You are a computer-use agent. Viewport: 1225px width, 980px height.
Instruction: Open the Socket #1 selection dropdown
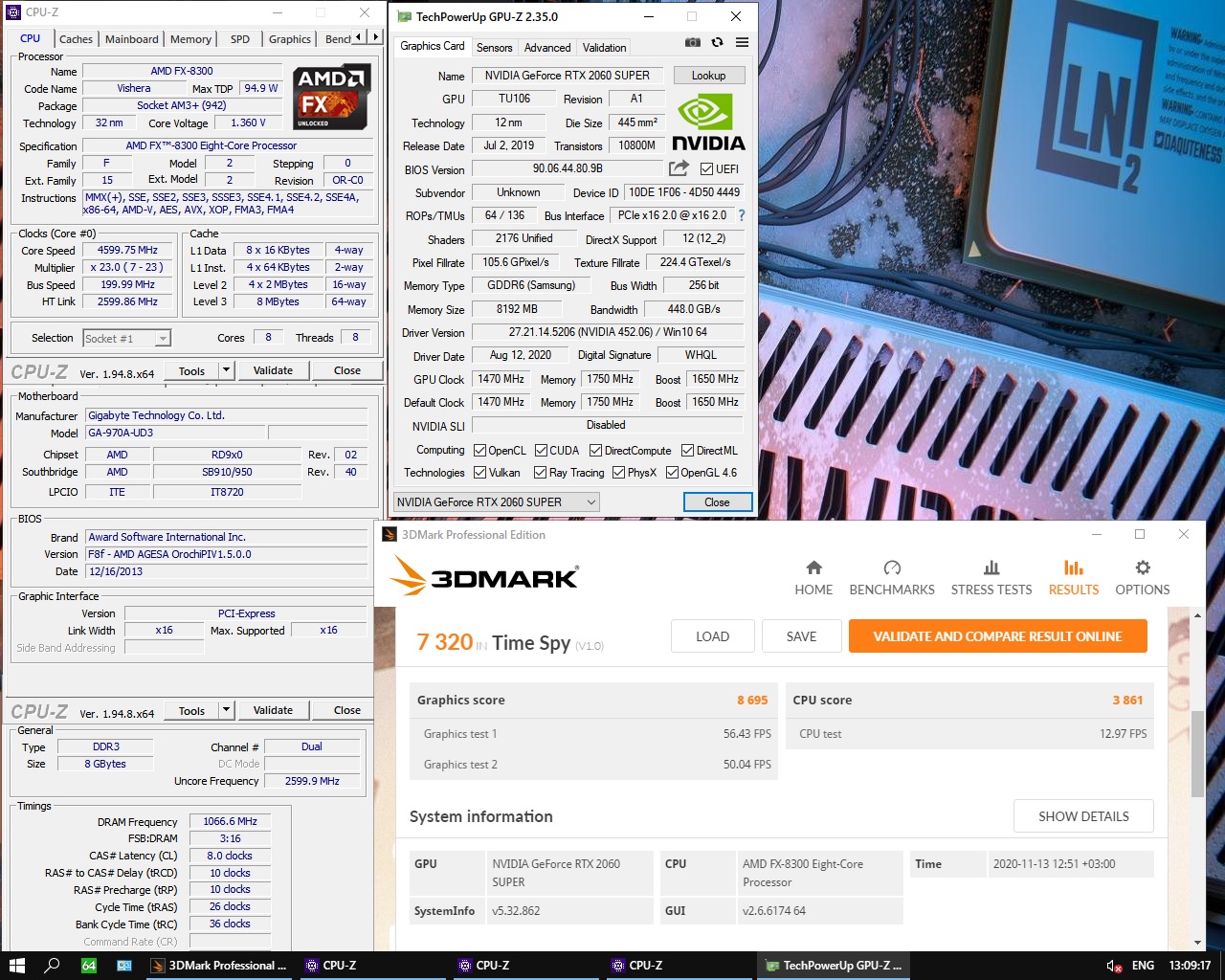tap(126, 338)
